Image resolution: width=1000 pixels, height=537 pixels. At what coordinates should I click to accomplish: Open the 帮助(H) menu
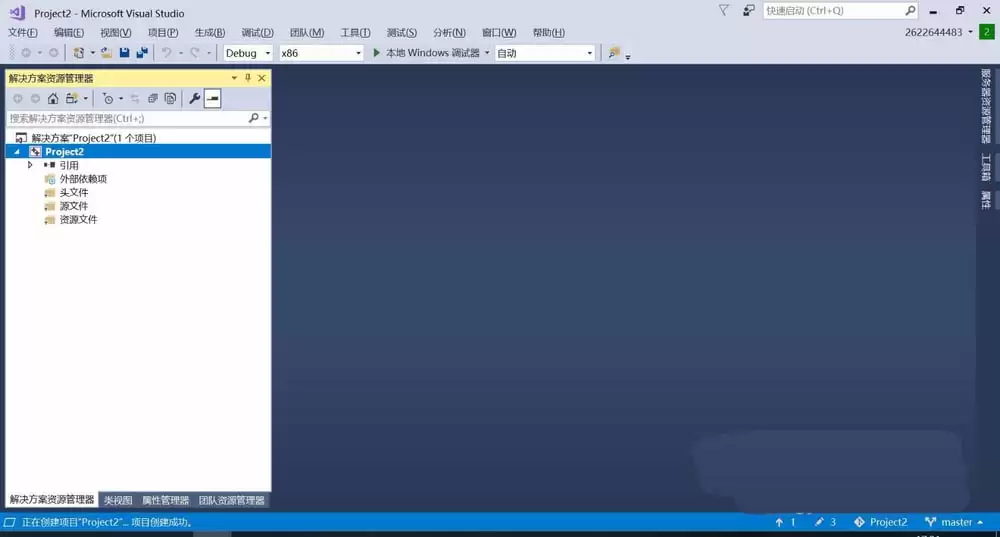(x=548, y=33)
